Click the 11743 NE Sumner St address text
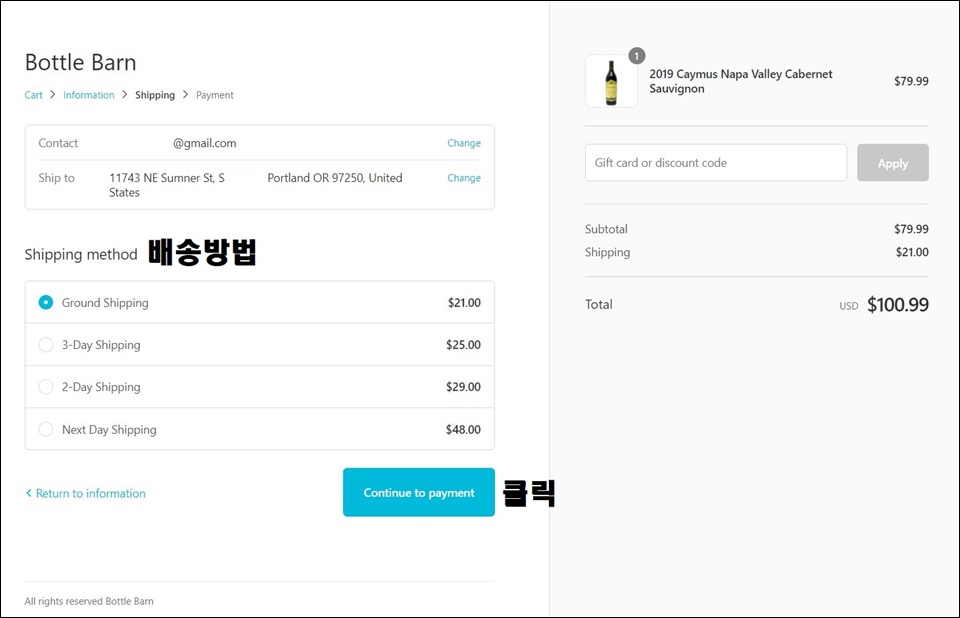Image resolution: width=960 pixels, height=618 pixels. 167,178
